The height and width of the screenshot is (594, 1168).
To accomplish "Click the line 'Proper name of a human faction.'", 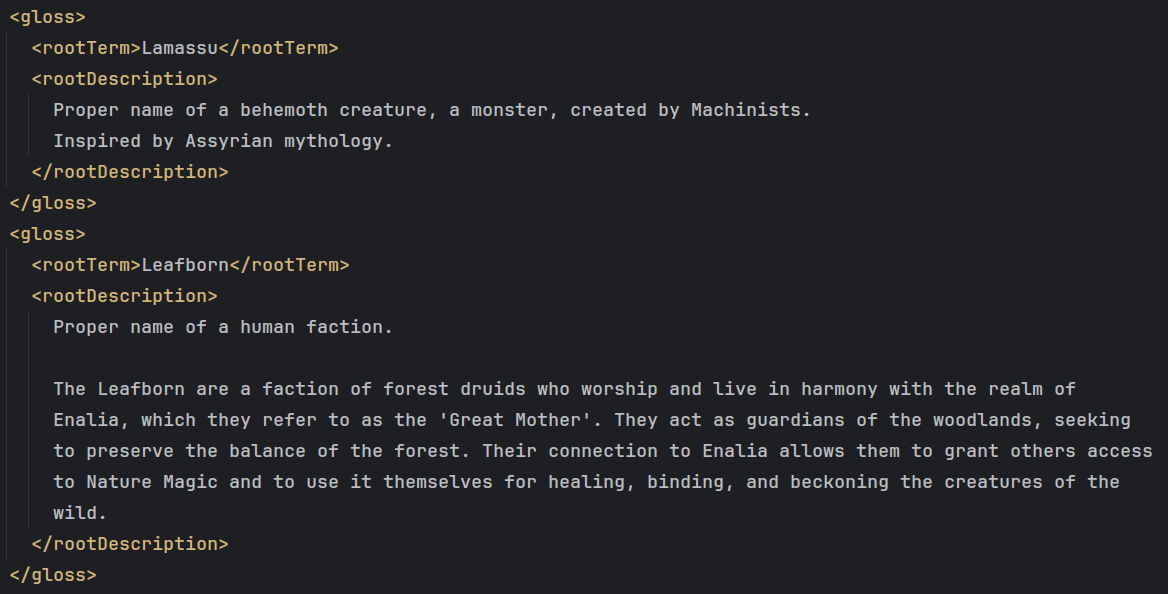I will point(223,327).
